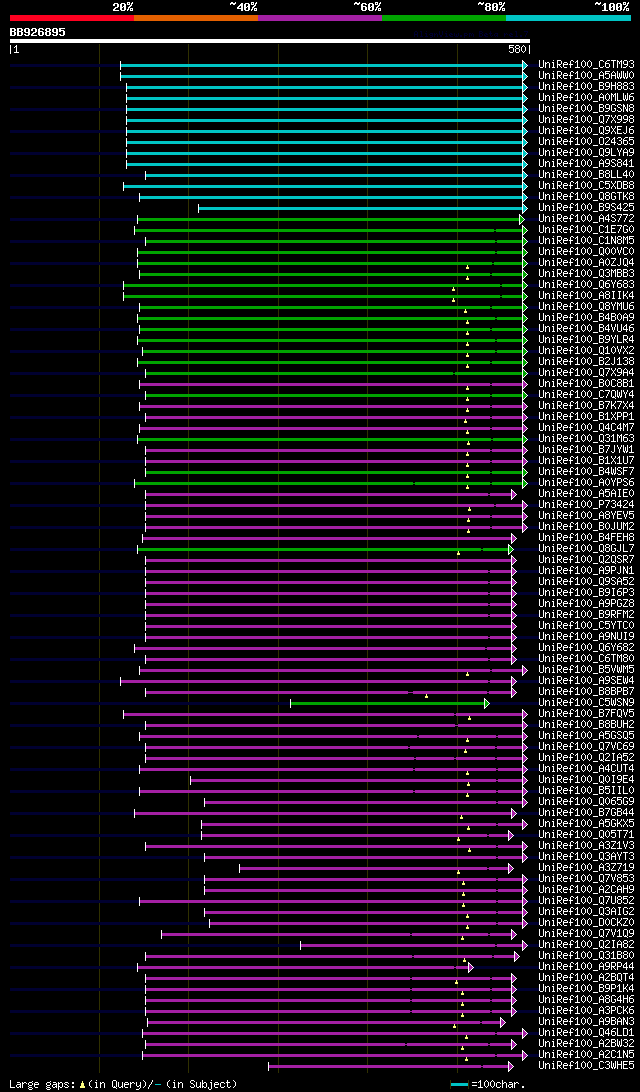Click the purple arrowhead of the UniRef100_A9RP44 bar
The image size is (640, 1092).
click(x=471, y=967)
